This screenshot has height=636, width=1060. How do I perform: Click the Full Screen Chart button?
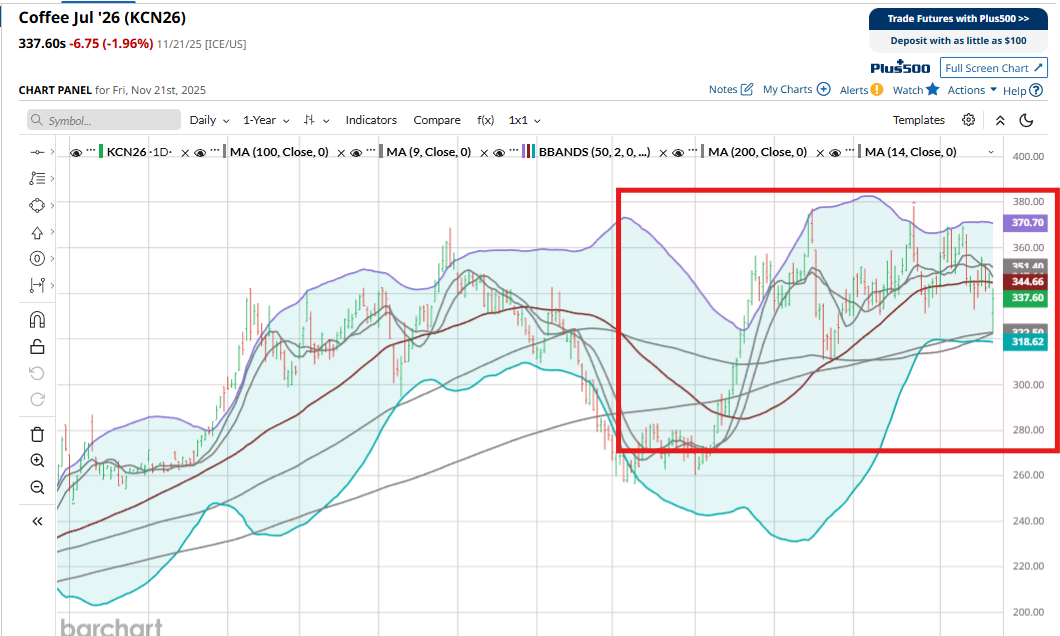coord(993,68)
